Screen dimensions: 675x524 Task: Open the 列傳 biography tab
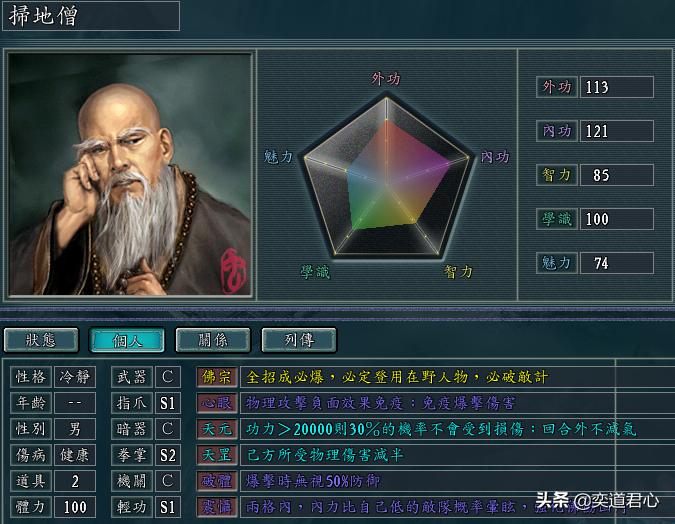[x=299, y=340]
